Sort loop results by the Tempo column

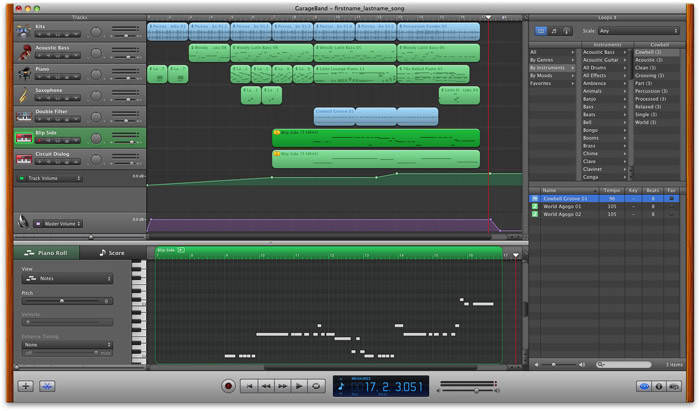pos(612,191)
